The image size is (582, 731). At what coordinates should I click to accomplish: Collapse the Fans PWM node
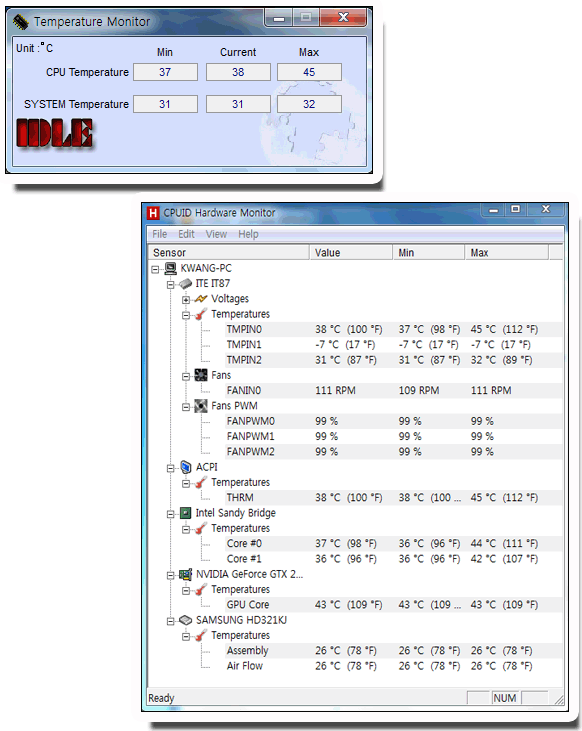[186, 407]
